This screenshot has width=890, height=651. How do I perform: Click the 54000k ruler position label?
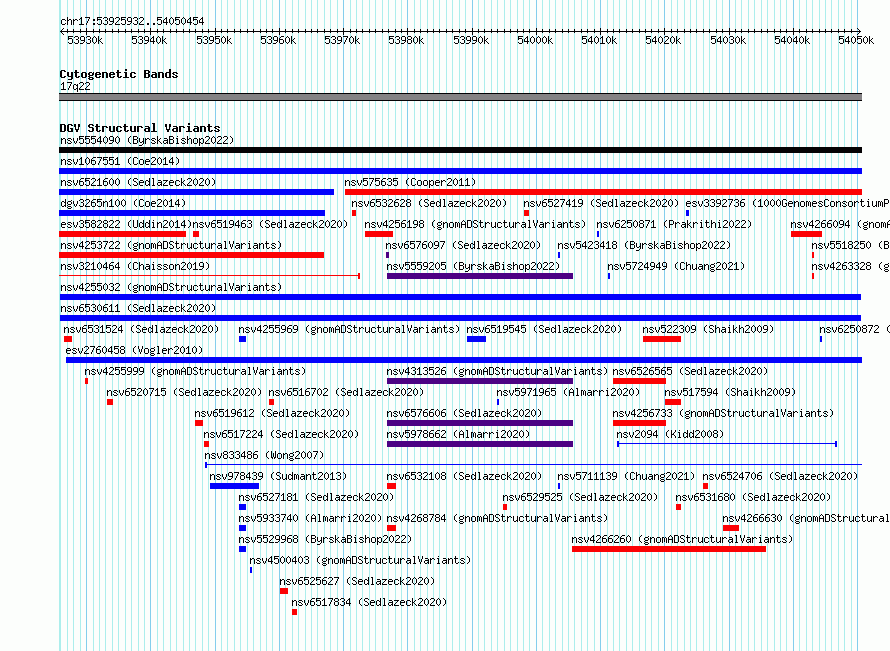[535, 40]
